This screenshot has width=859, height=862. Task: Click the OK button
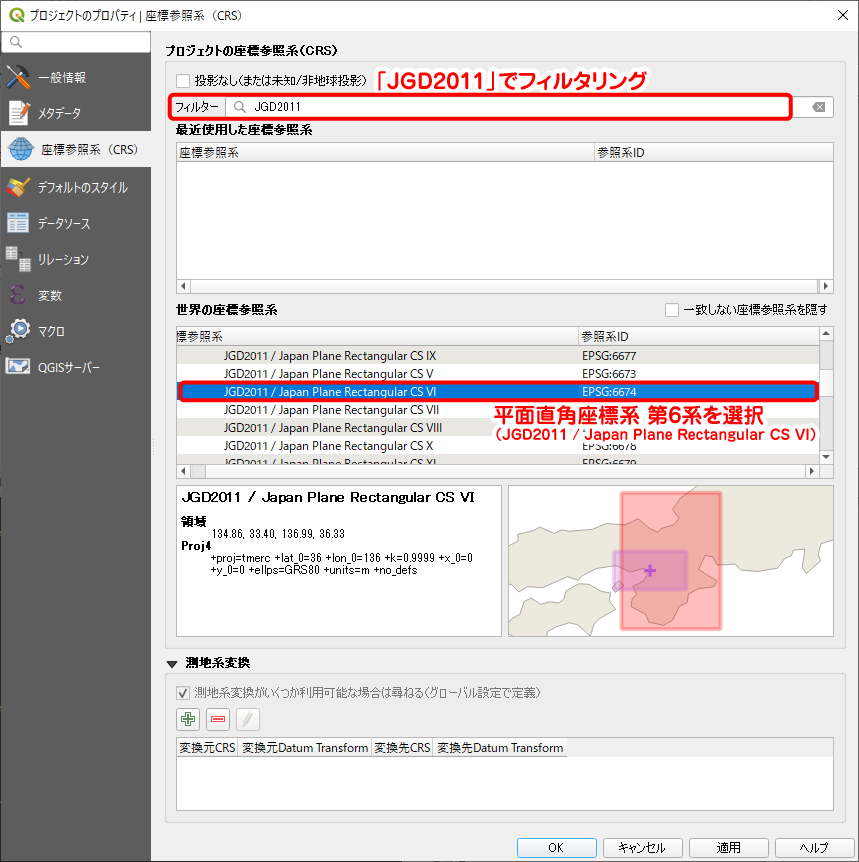[x=556, y=848]
